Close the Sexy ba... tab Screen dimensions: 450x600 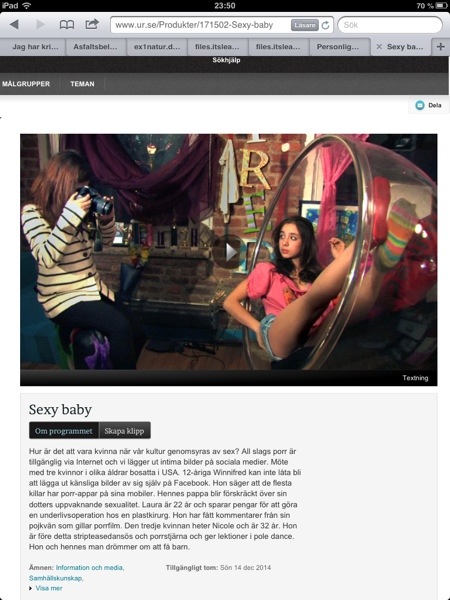point(379,47)
